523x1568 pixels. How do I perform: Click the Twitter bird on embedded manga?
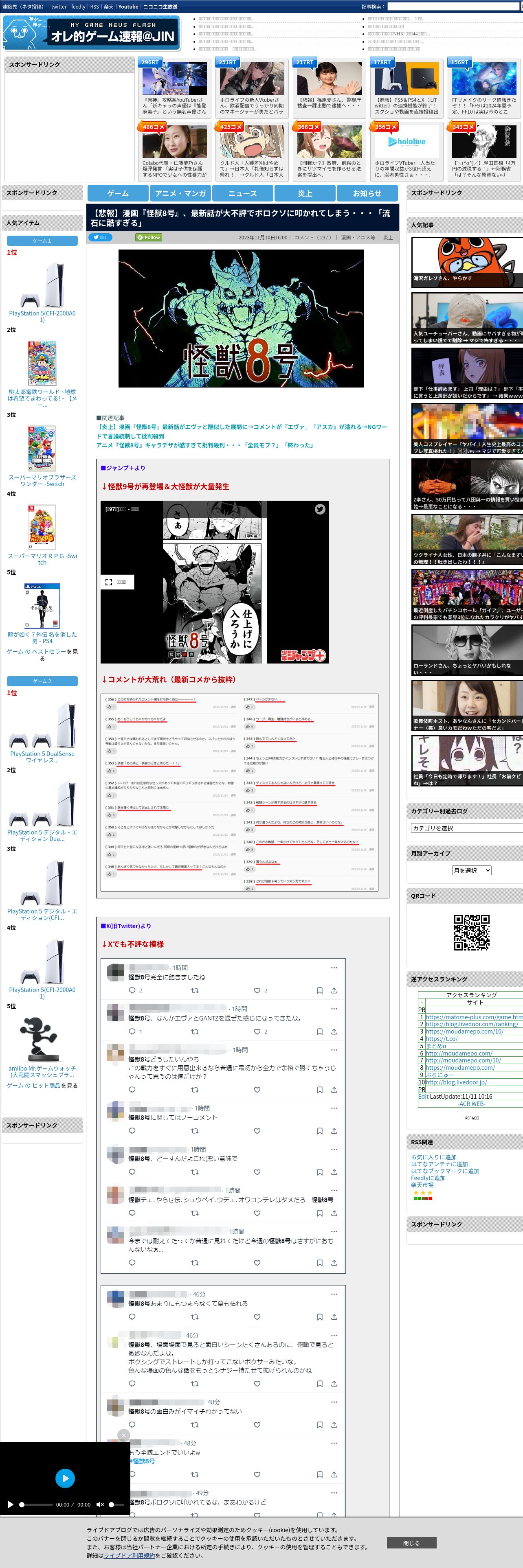coord(320,510)
